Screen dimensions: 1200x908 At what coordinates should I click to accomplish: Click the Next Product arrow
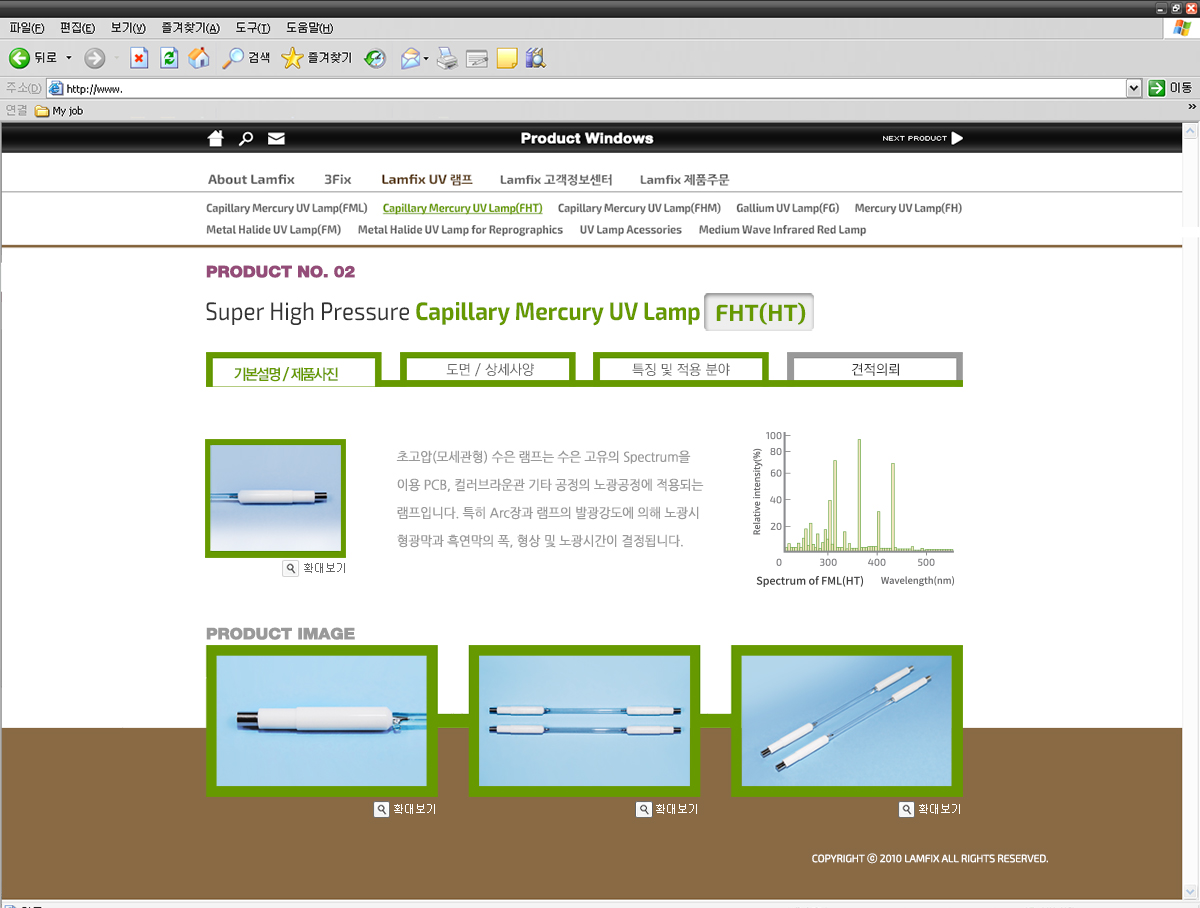coord(957,138)
